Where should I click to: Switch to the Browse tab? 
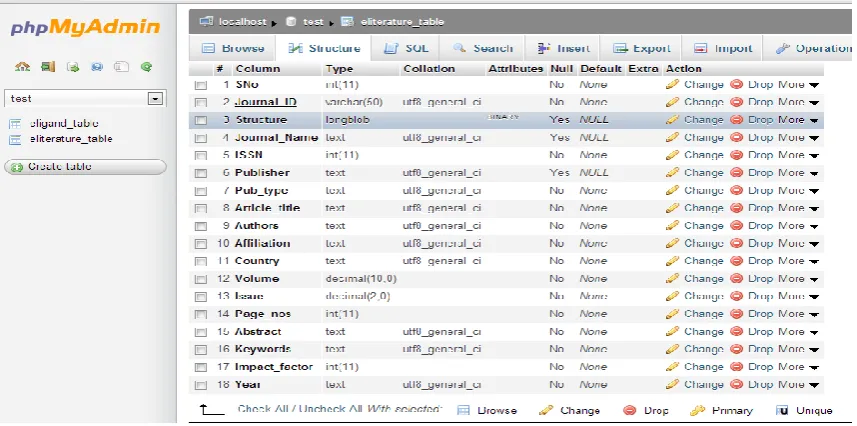(233, 48)
